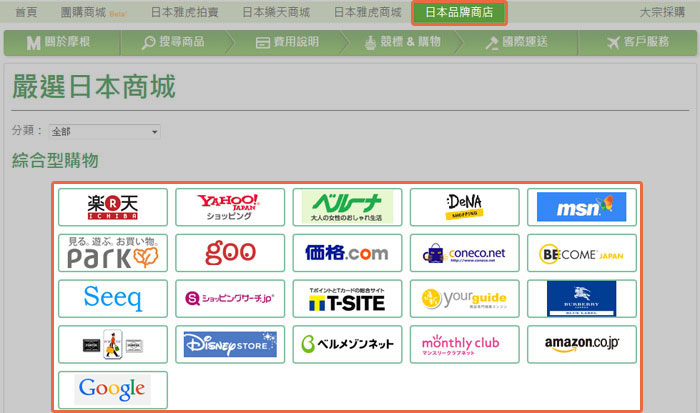Go to the 首頁 home tab
The width and height of the screenshot is (700, 413).
coord(26,12)
